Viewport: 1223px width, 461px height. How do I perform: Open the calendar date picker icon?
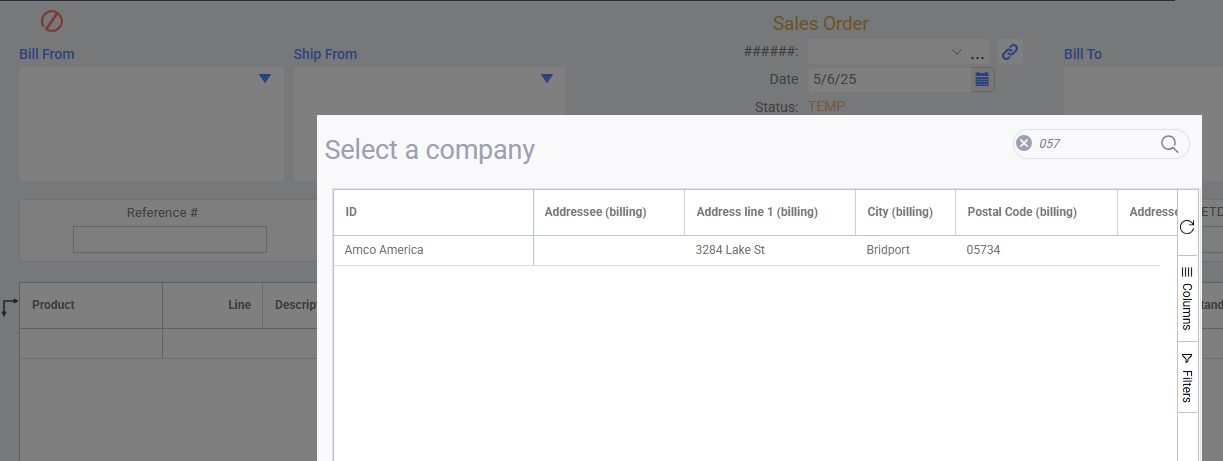(982, 79)
